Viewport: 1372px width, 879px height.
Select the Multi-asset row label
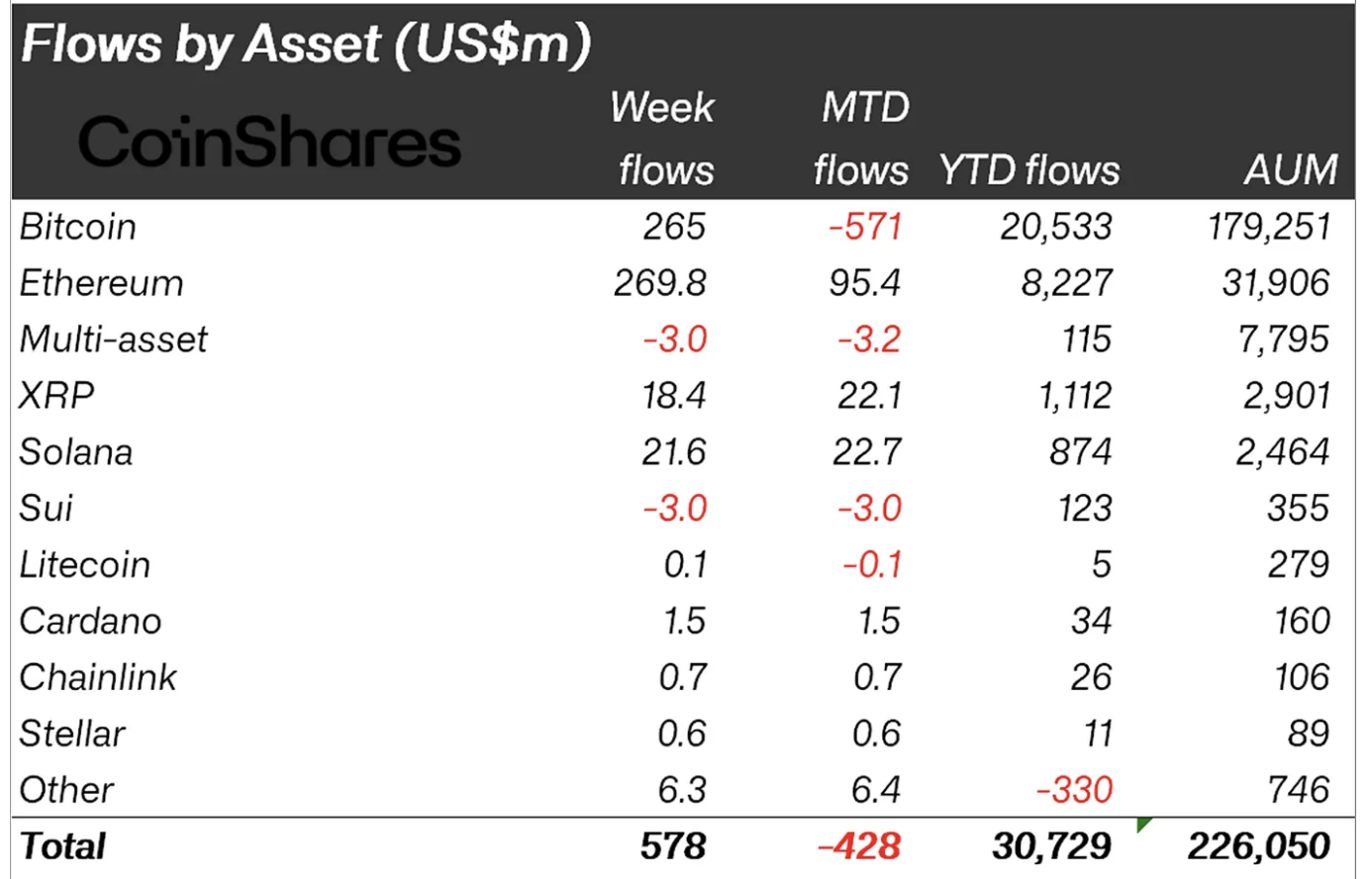(x=114, y=340)
